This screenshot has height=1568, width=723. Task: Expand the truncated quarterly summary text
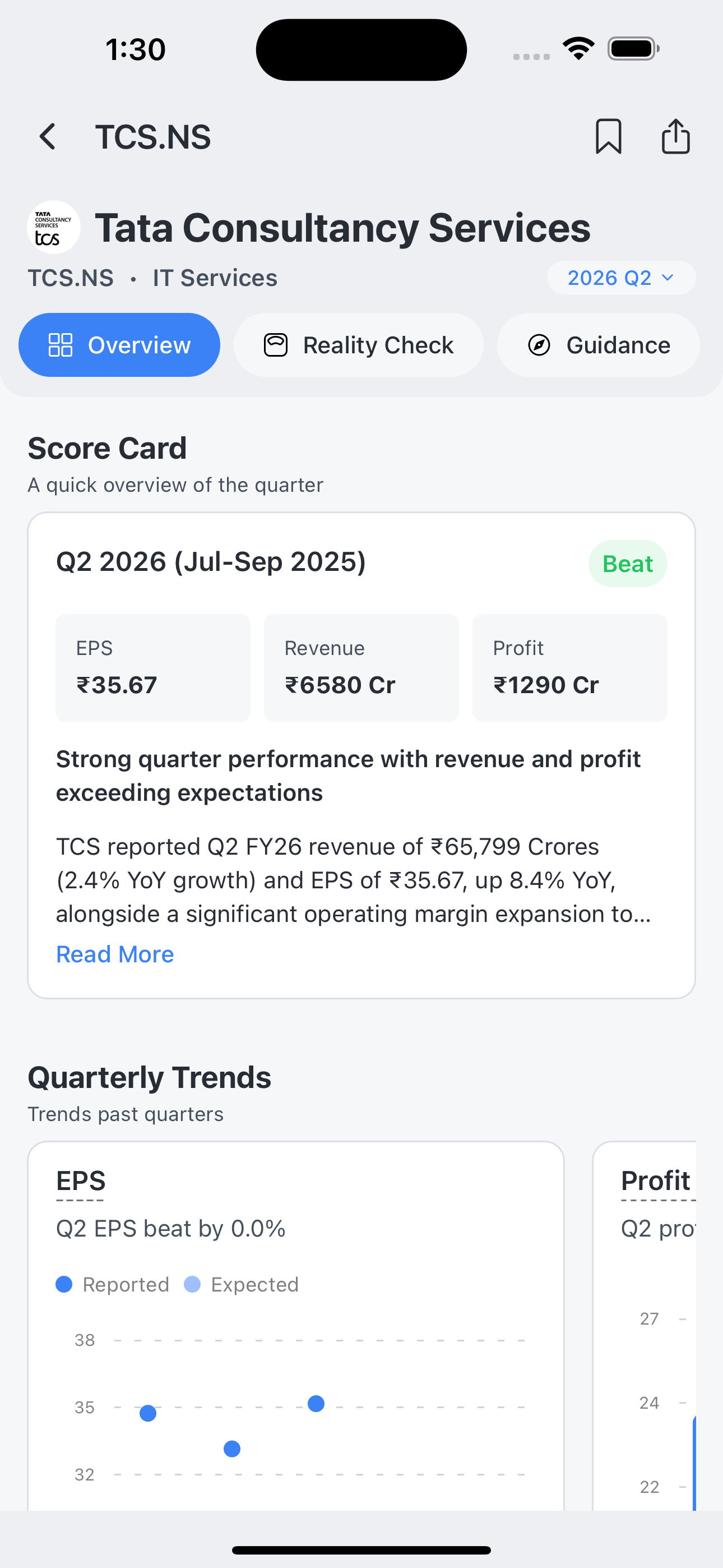(114, 954)
